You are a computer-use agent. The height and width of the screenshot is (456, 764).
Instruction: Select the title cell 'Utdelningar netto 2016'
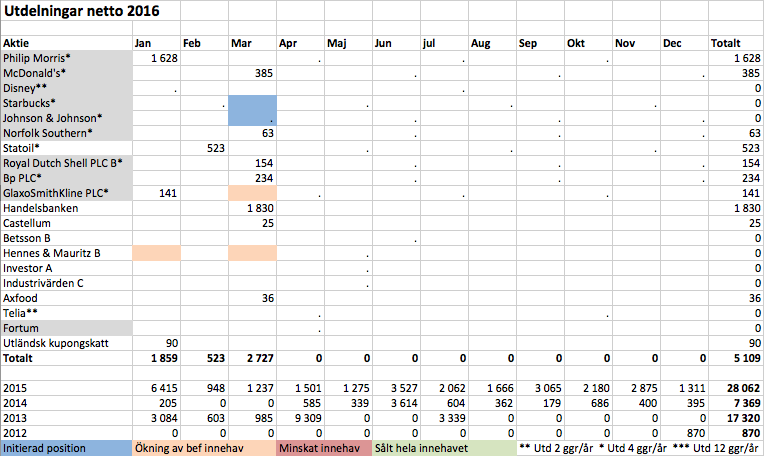point(91,11)
